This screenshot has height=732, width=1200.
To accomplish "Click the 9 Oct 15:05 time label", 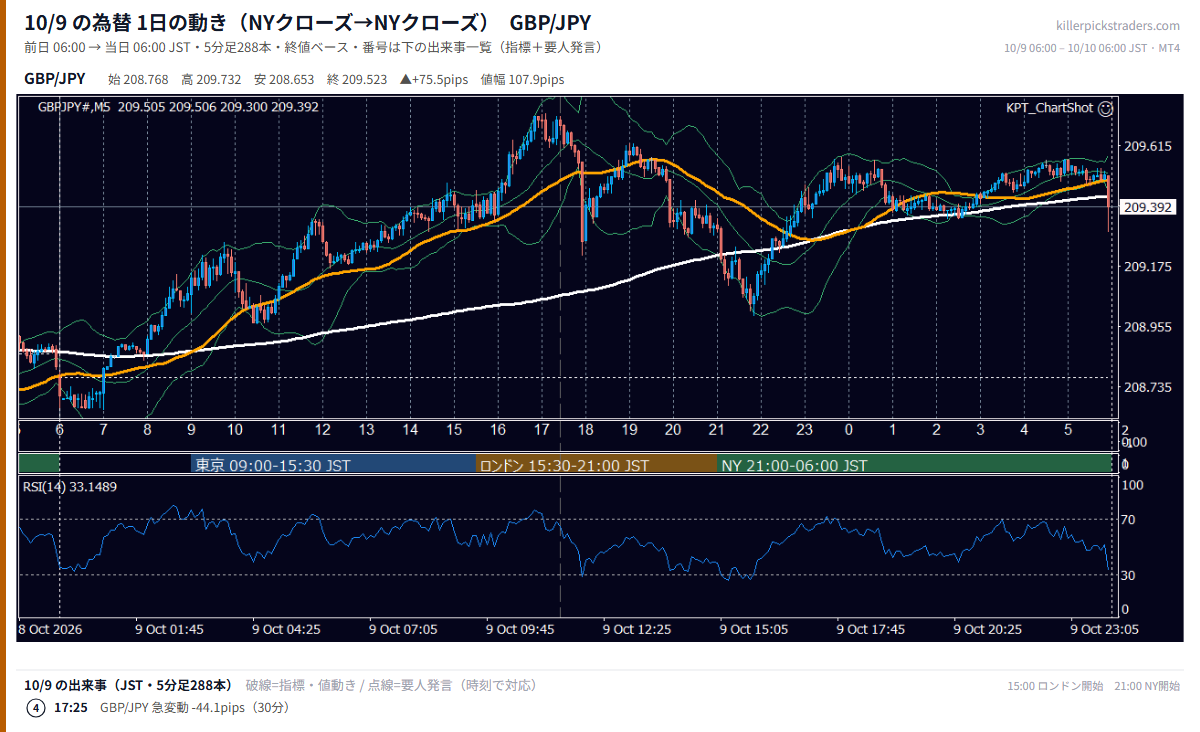I will tap(754, 629).
